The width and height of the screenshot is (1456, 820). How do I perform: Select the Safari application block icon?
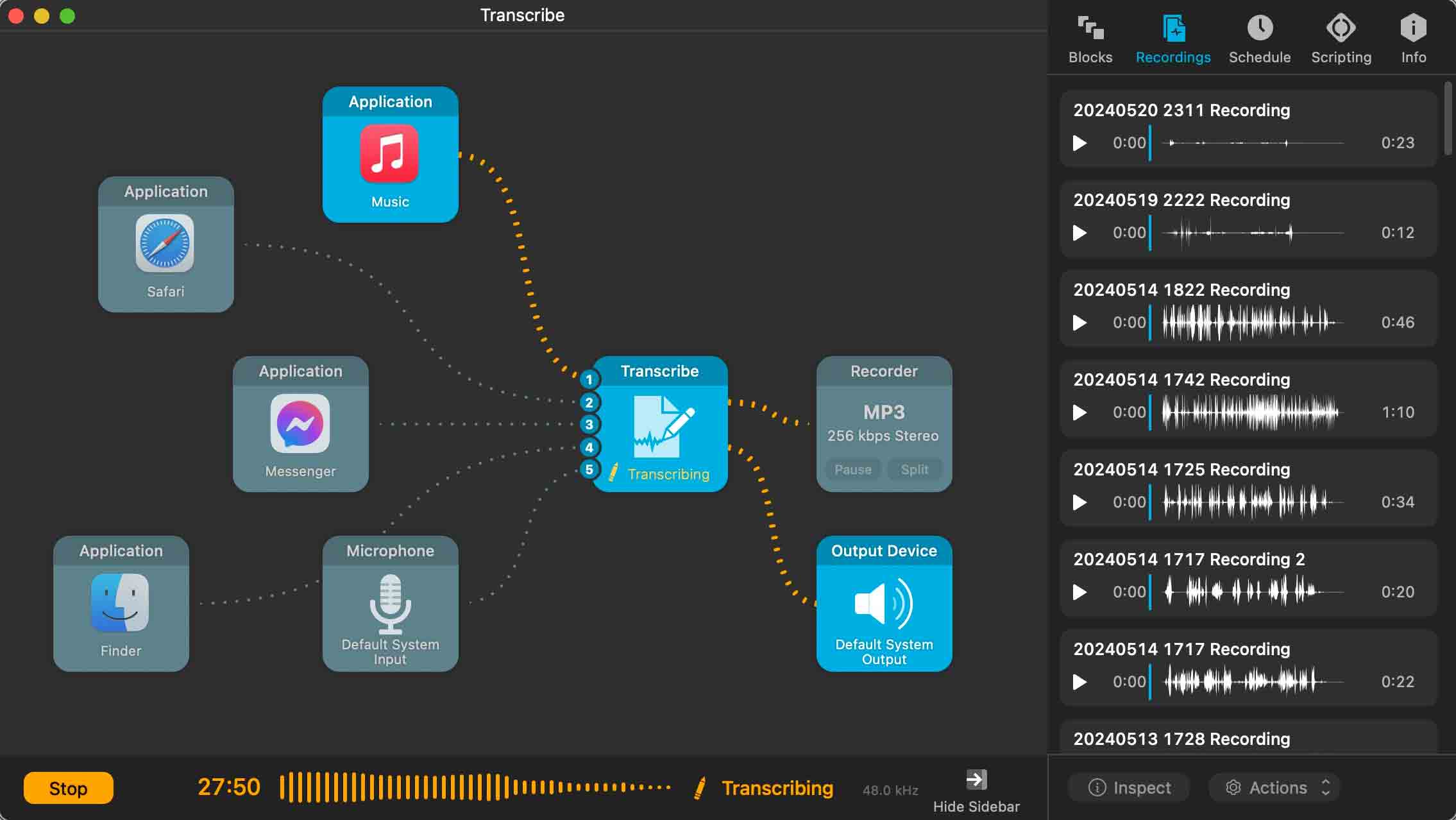tap(165, 244)
